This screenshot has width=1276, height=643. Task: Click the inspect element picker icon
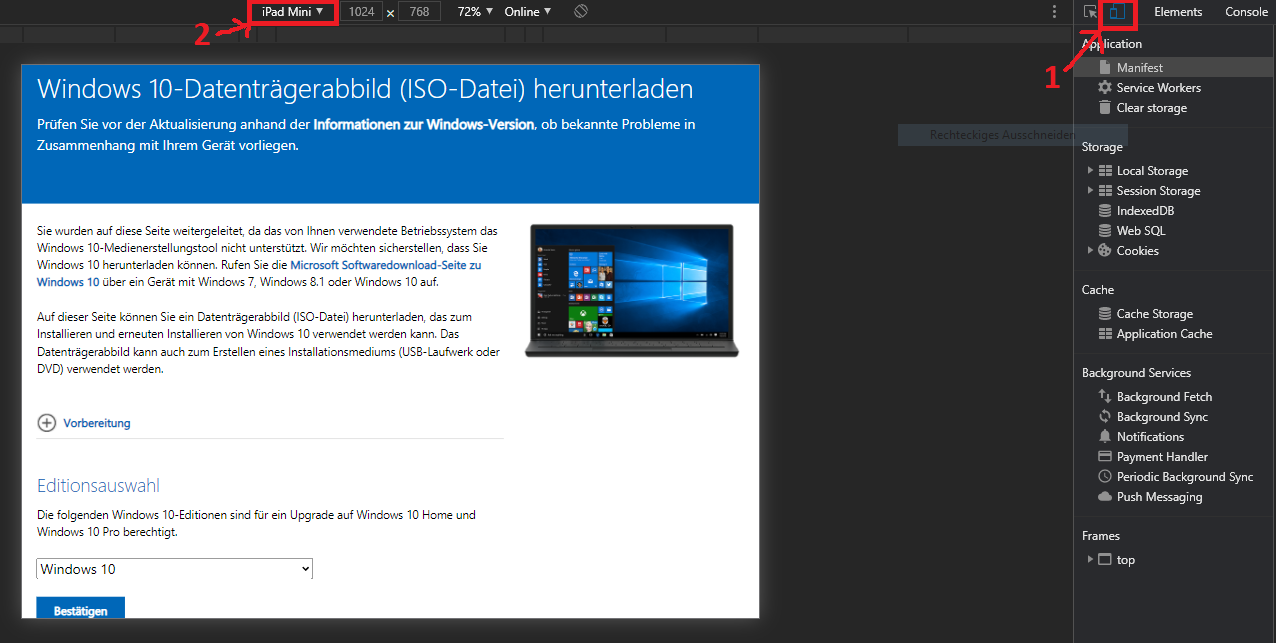coord(1090,12)
